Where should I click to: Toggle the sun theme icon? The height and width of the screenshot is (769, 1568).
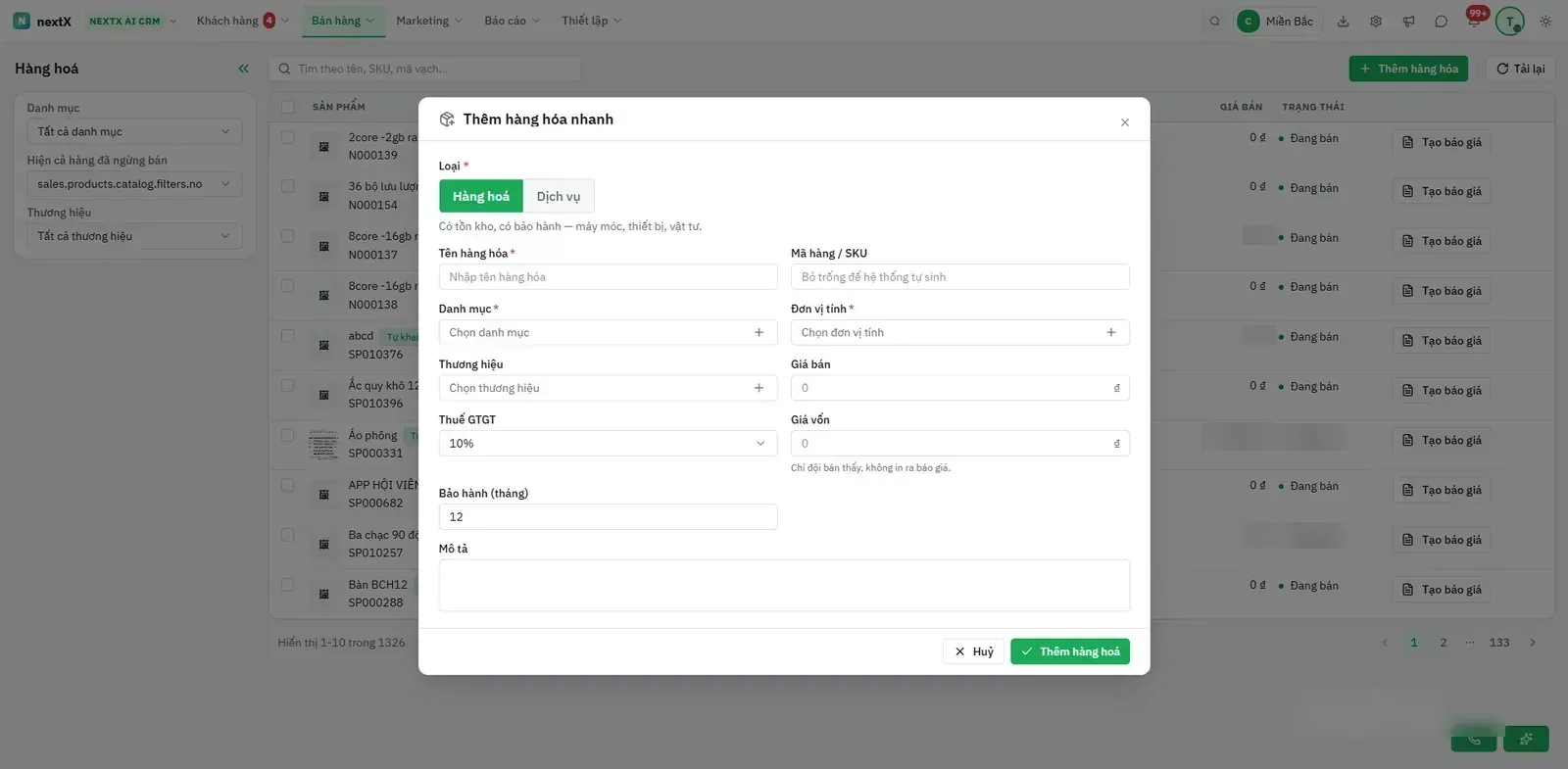pos(1545,21)
